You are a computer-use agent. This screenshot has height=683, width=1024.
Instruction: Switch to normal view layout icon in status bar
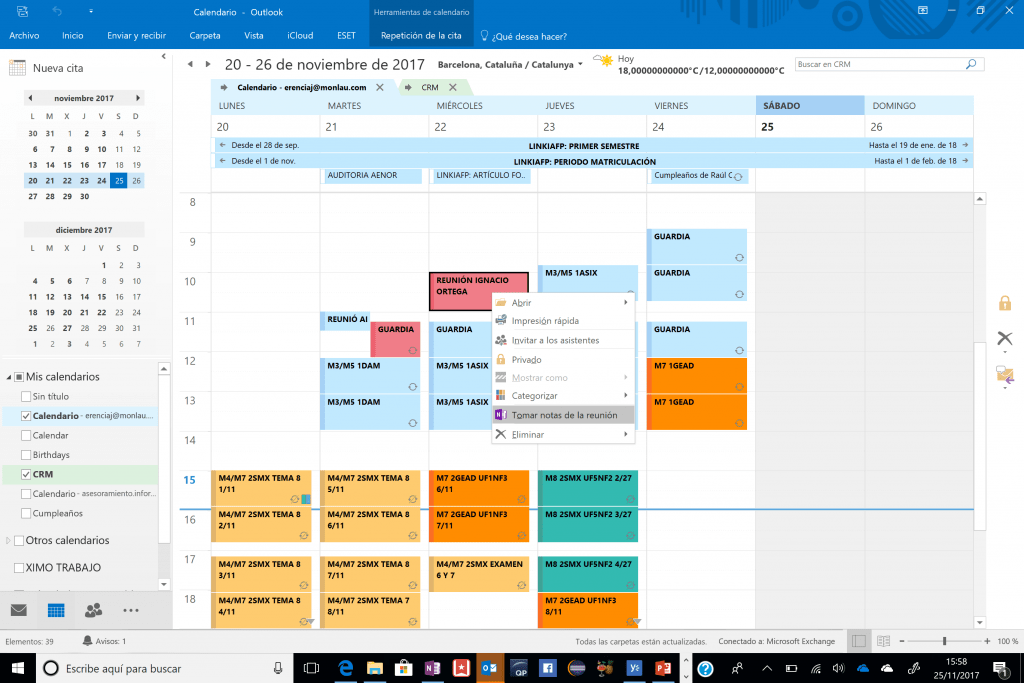pyautogui.click(x=859, y=641)
